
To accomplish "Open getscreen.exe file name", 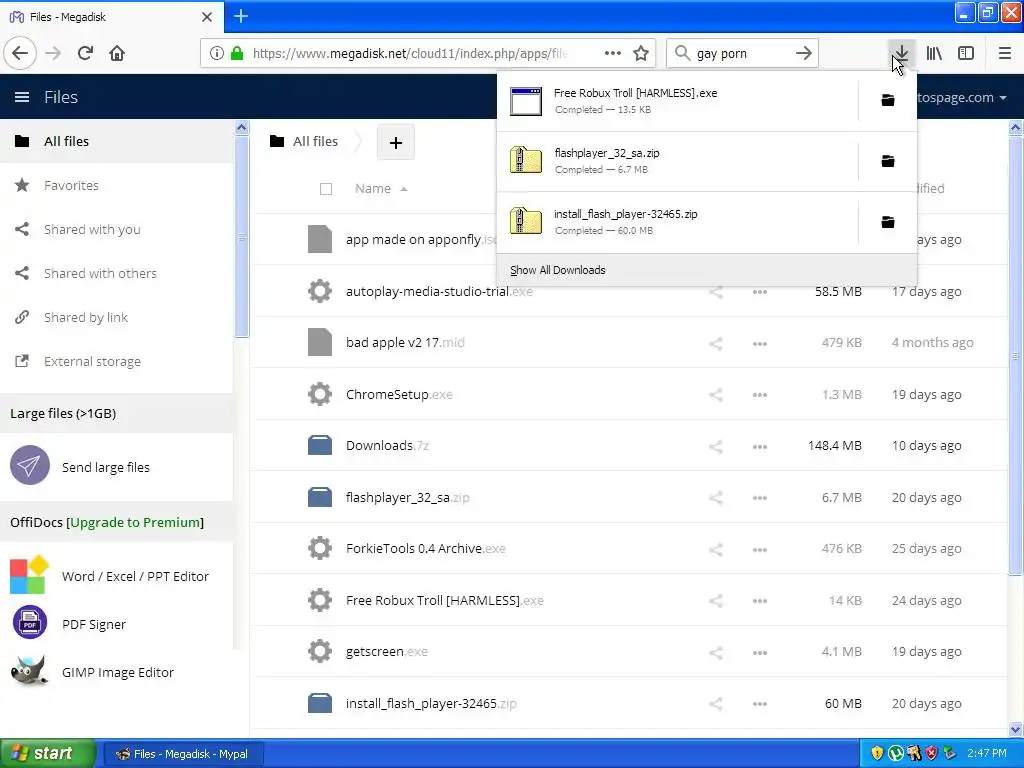I will pos(387,652).
